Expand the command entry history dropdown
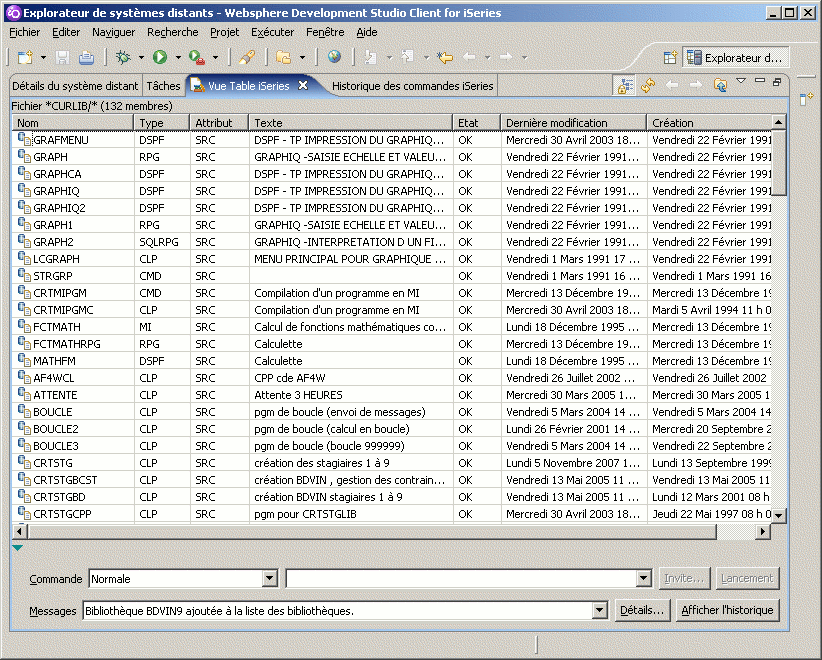 pos(643,579)
